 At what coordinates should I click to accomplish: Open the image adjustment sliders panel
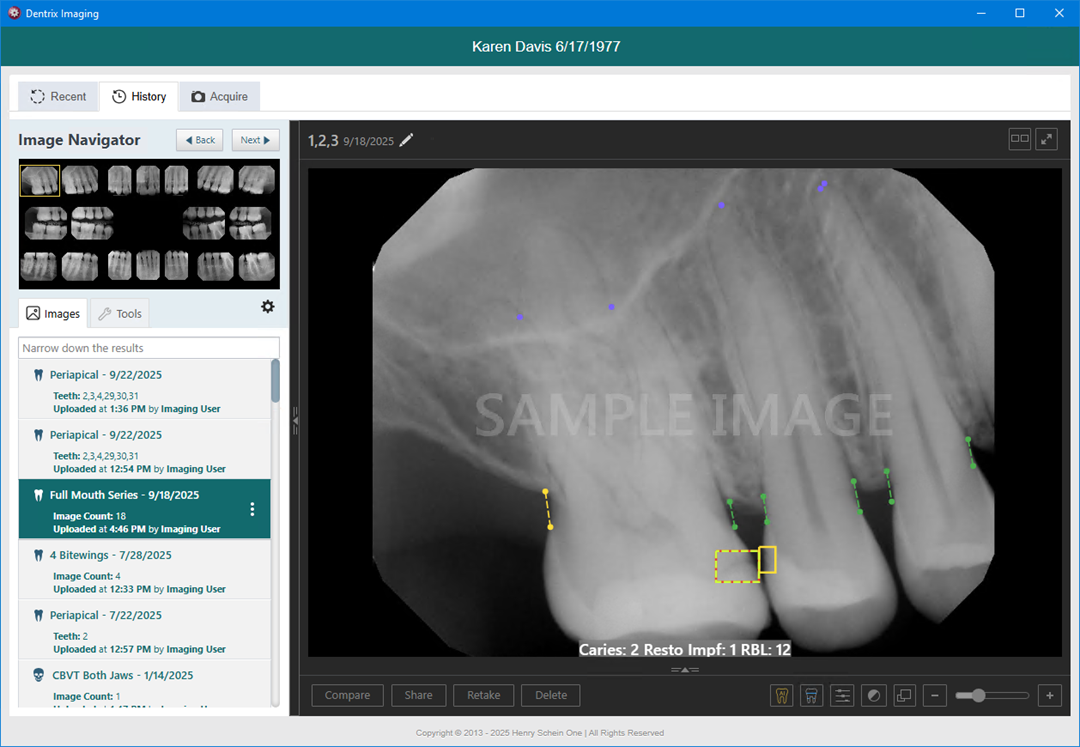click(x=843, y=695)
